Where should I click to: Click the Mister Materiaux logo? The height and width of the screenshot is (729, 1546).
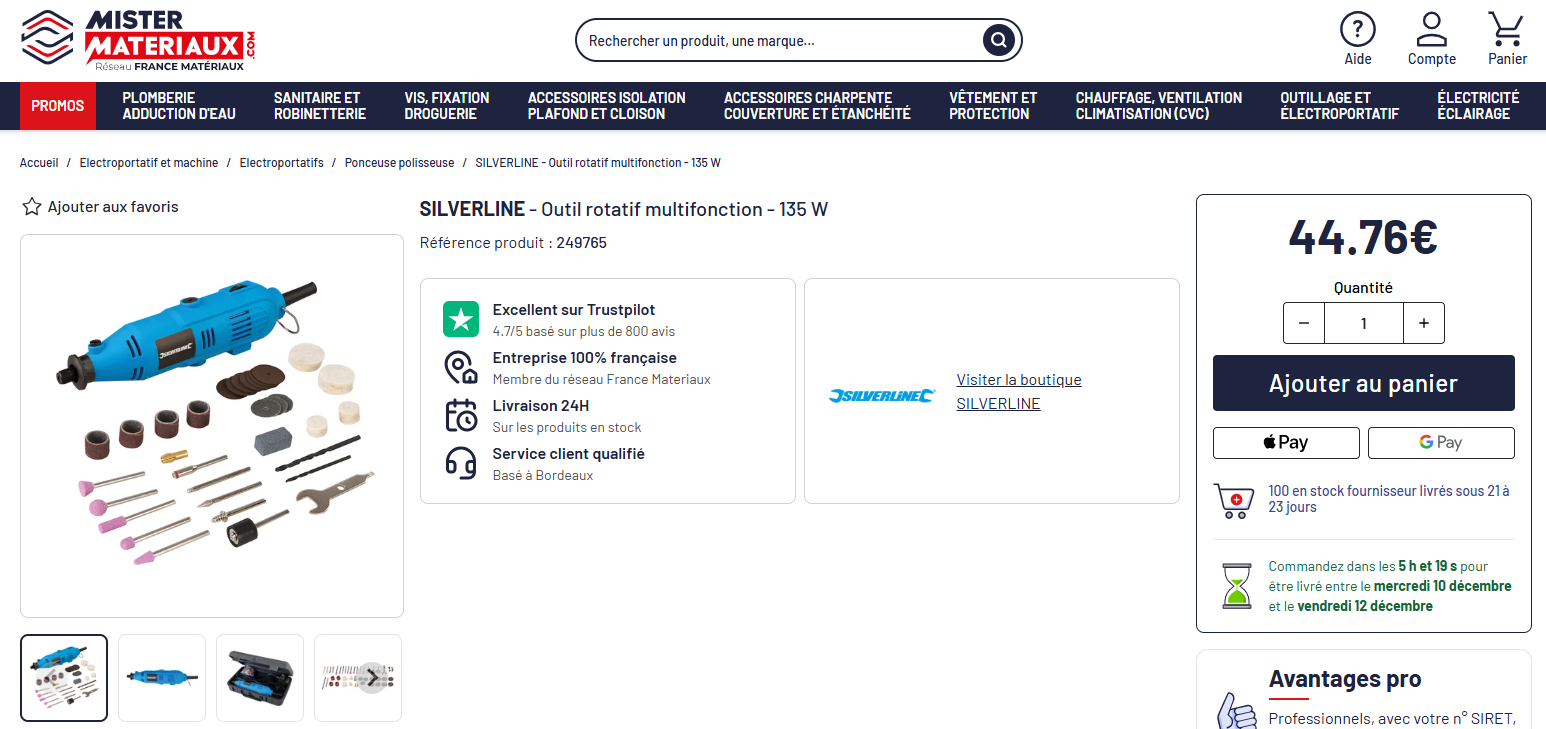pyautogui.click(x=139, y=40)
